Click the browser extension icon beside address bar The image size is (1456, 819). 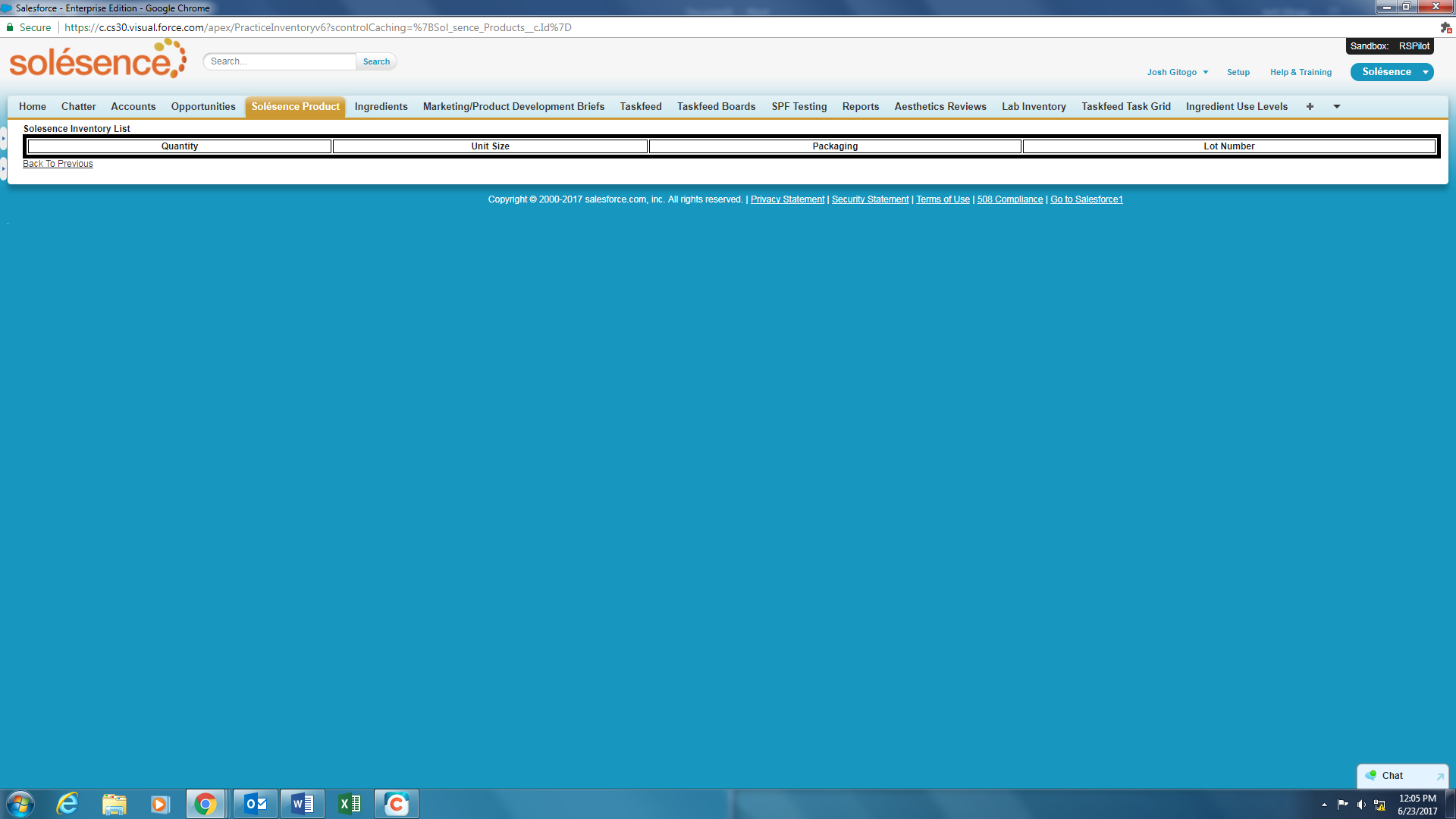point(1445,27)
